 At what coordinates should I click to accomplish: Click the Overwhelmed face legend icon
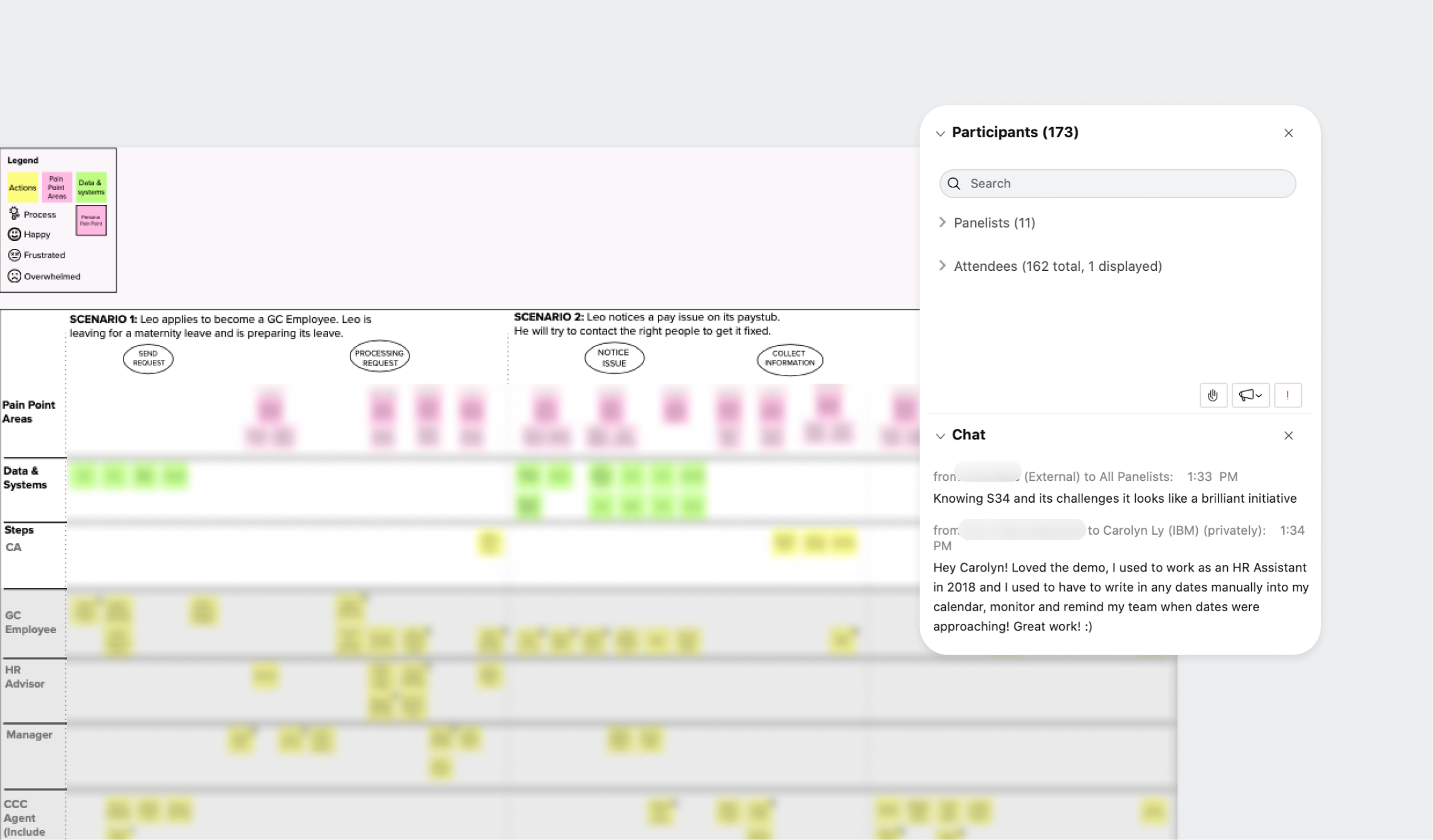[14, 276]
